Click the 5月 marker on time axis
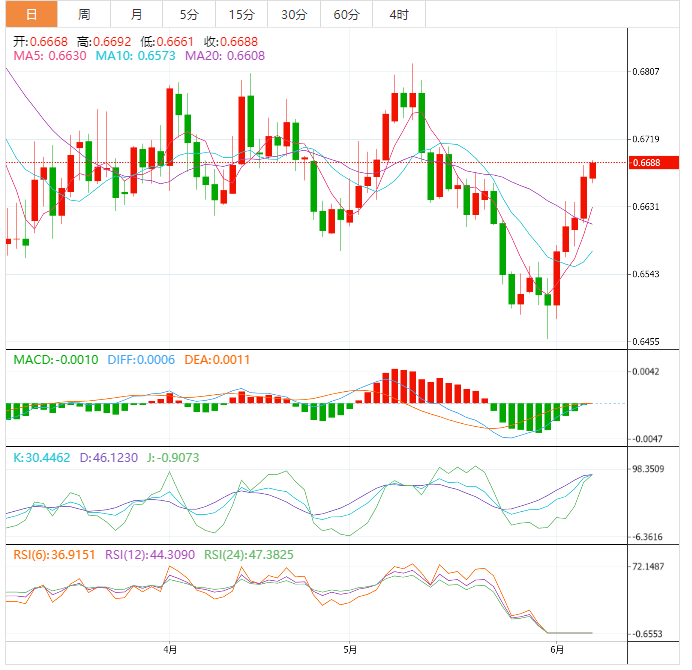Image resolution: width=692 pixels, height=670 pixels. (x=347, y=648)
